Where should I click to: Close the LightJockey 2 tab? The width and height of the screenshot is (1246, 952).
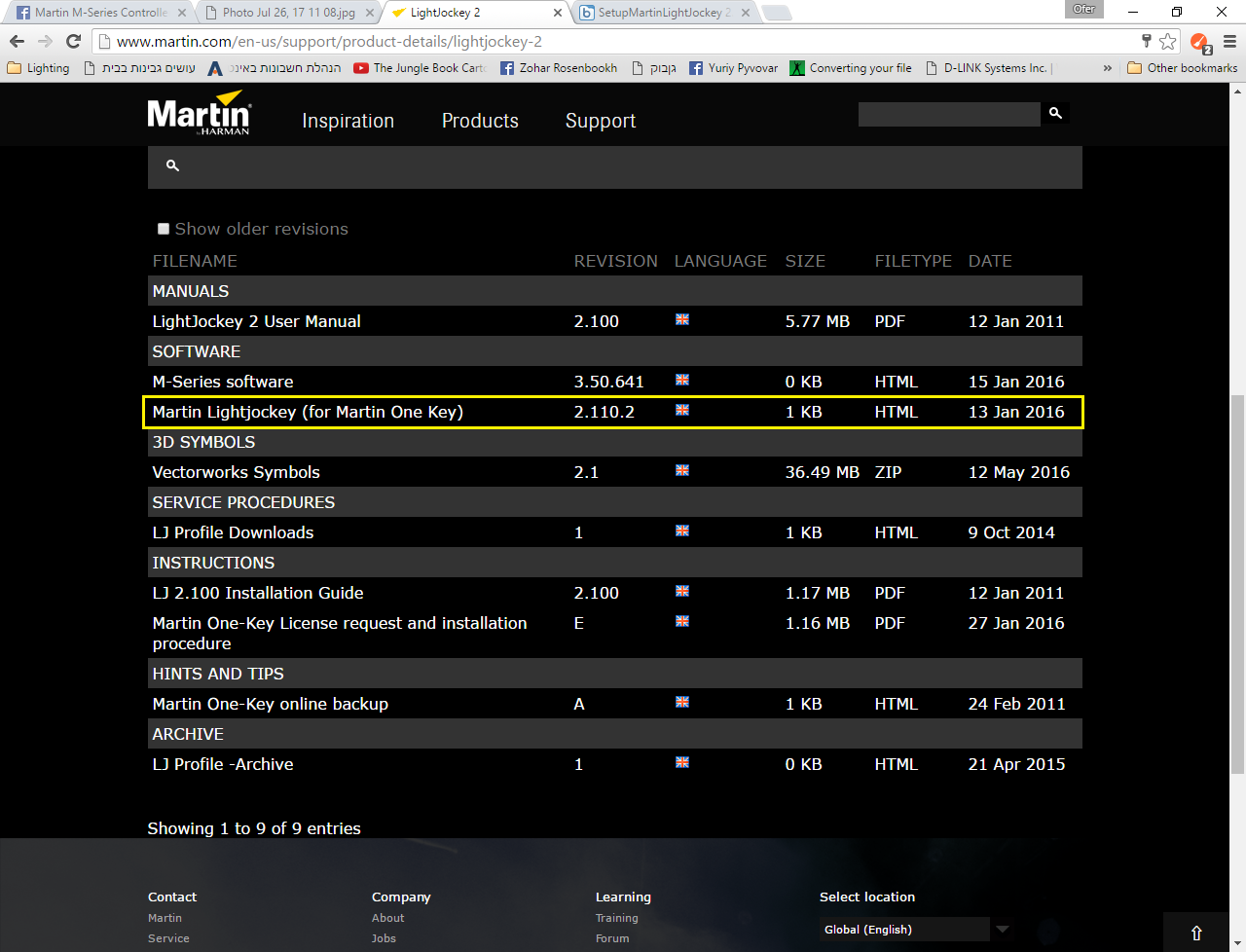[558, 13]
